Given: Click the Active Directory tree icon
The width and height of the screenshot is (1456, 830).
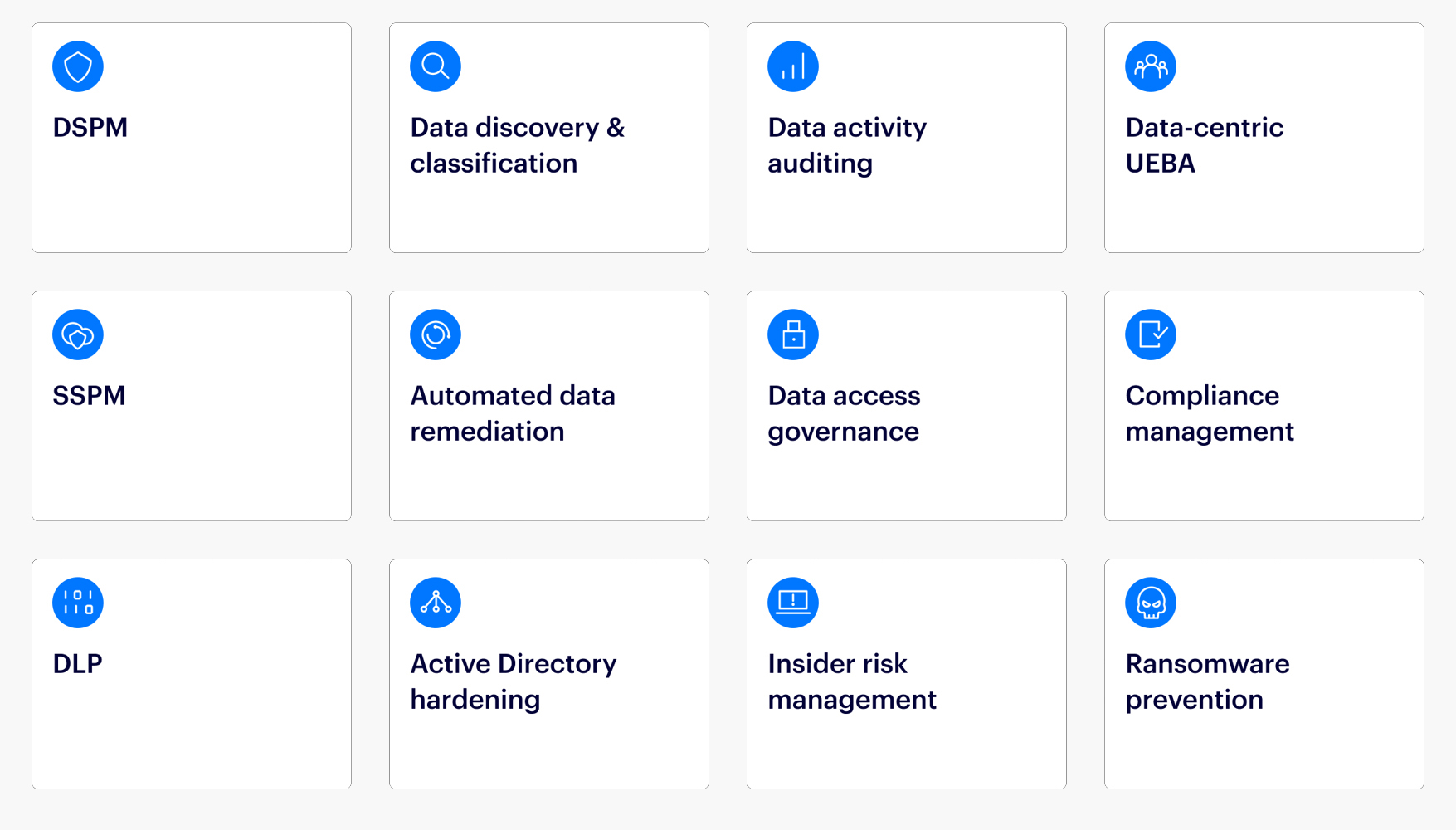Looking at the screenshot, I should [436, 603].
